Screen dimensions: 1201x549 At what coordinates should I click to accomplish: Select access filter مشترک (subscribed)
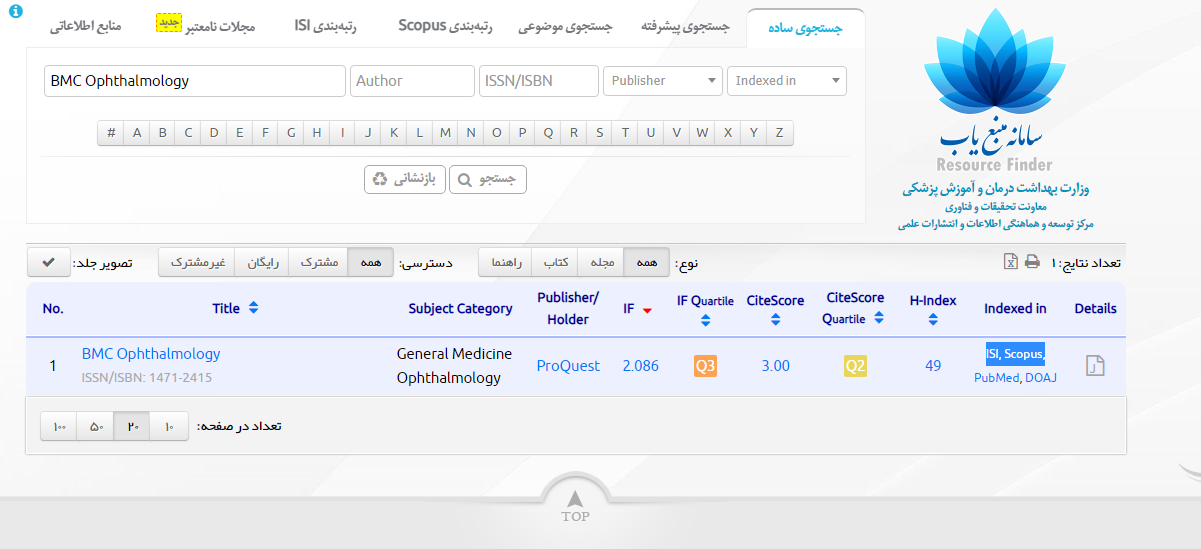[319, 262]
